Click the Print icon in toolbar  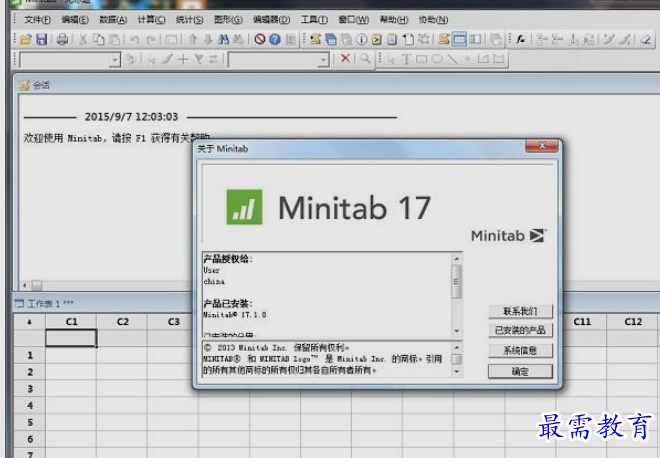(x=63, y=40)
